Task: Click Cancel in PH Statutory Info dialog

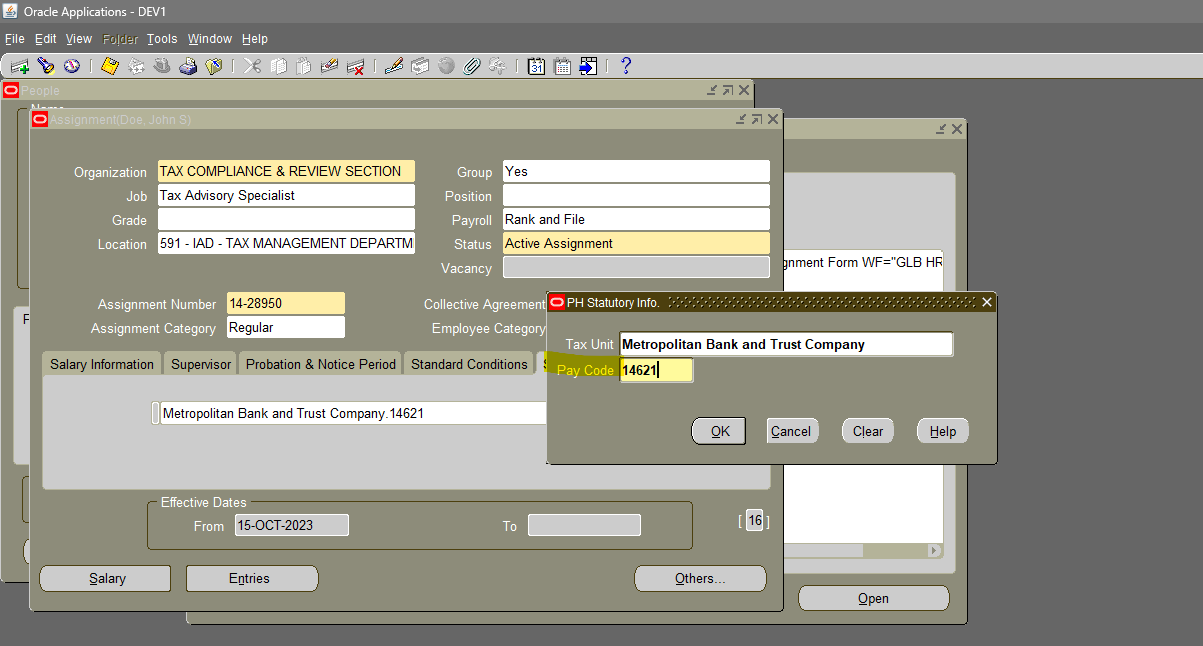Action: tap(791, 431)
